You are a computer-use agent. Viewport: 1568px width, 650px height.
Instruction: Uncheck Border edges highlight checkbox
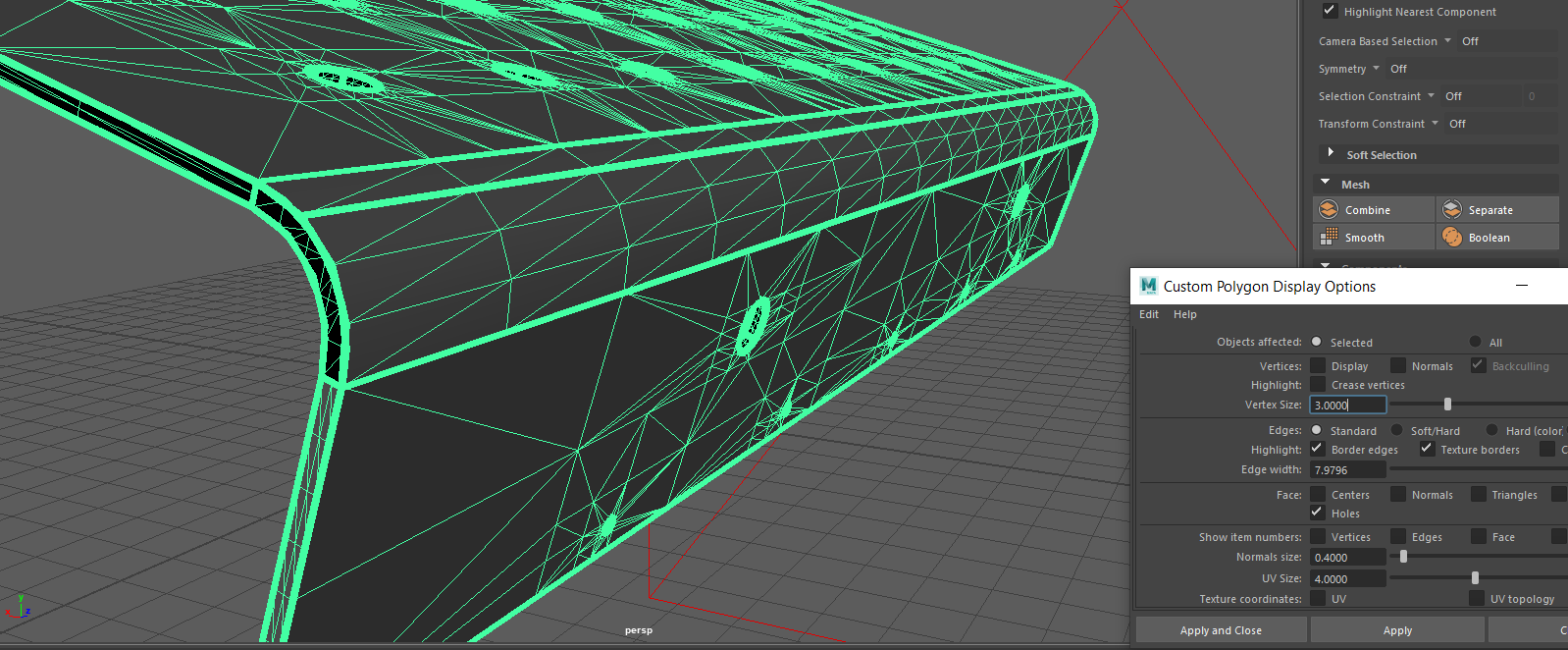[x=1318, y=449]
